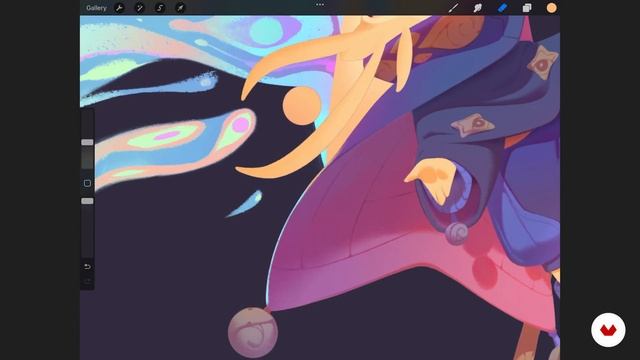640x360 pixels.
Task: Open the orange active color swatch
Action: coord(551,8)
